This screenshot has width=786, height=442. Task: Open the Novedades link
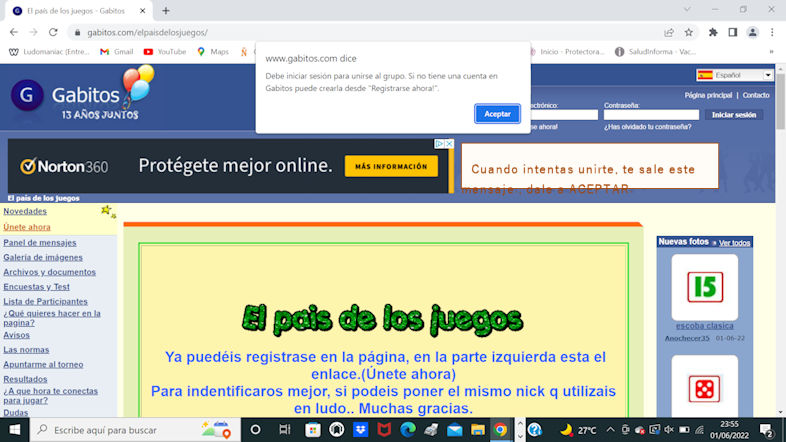25,211
